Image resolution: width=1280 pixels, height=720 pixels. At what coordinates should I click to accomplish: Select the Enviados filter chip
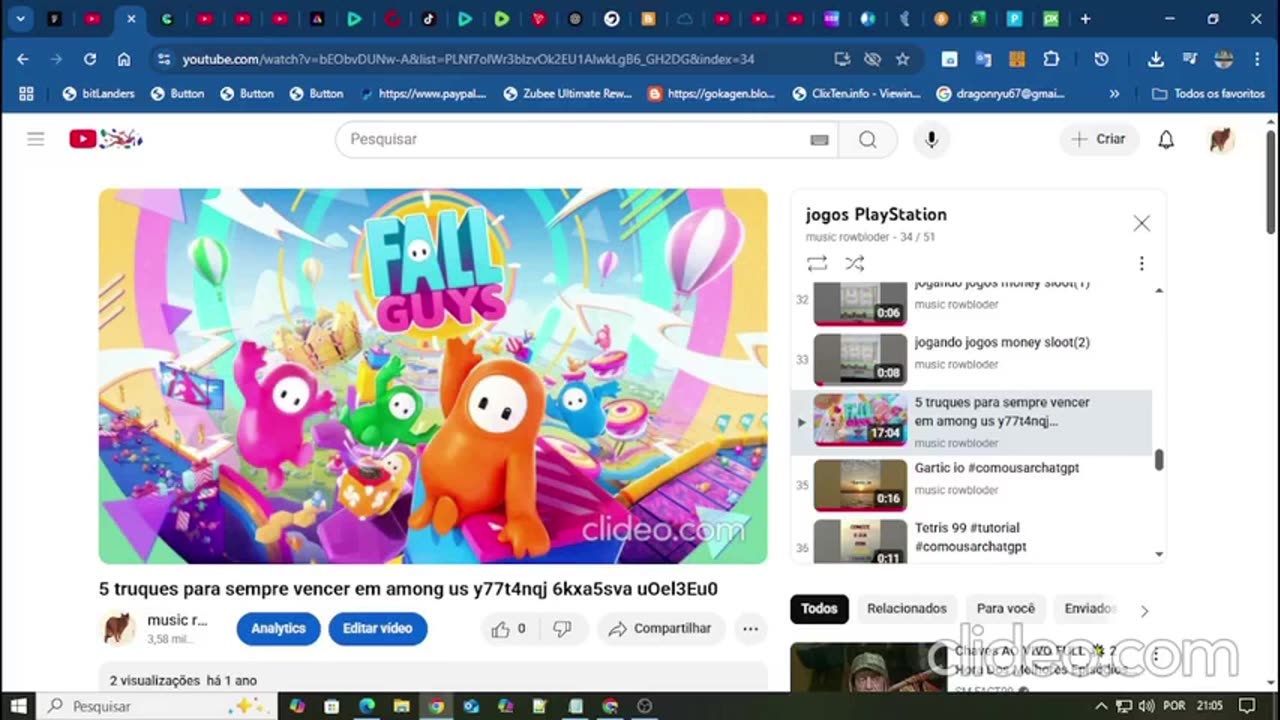(x=1088, y=609)
